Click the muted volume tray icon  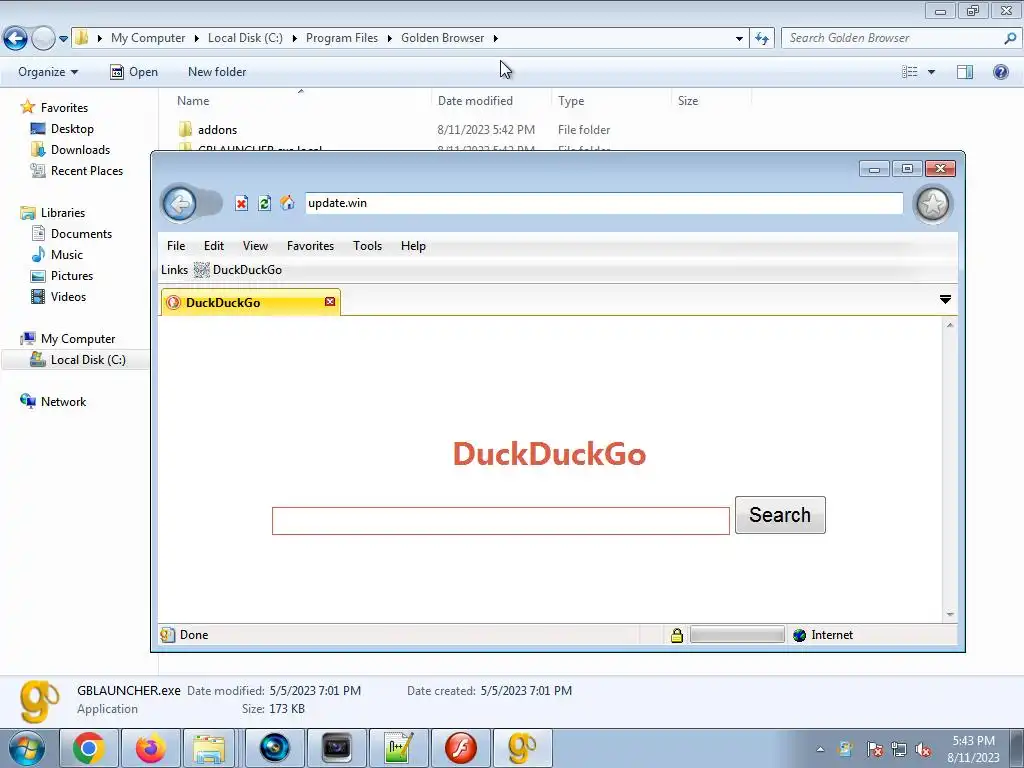(923, 749)
